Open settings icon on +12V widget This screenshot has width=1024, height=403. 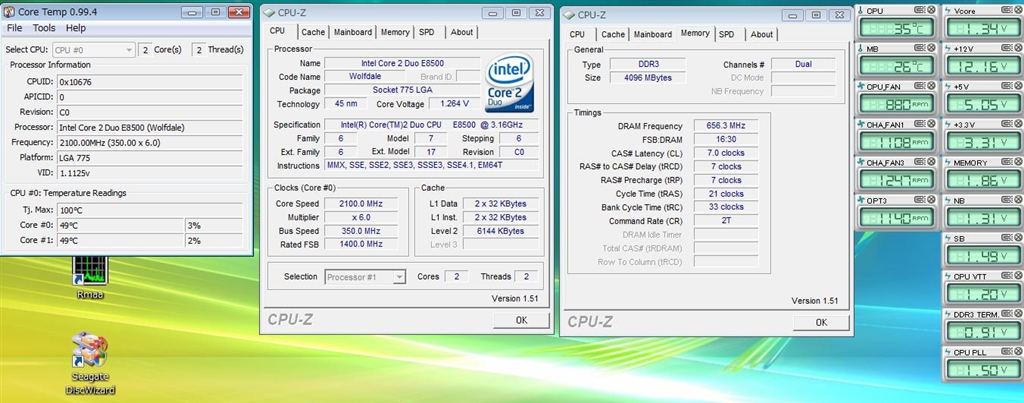[1005, 48]
